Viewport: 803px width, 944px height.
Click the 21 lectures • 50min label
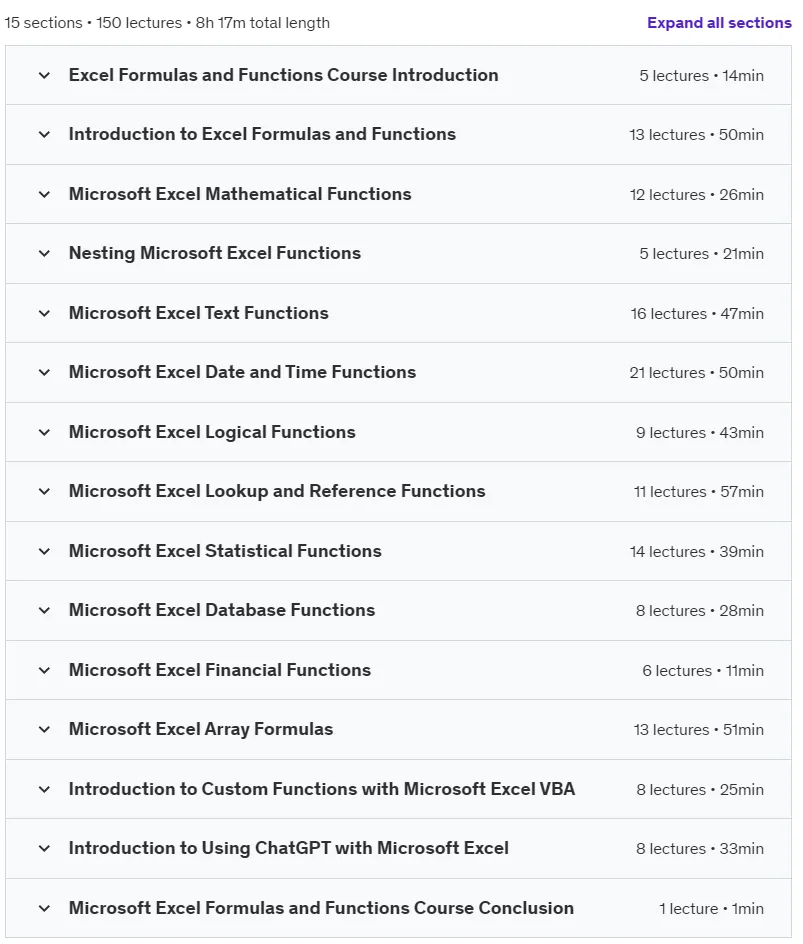click(696, 373)
